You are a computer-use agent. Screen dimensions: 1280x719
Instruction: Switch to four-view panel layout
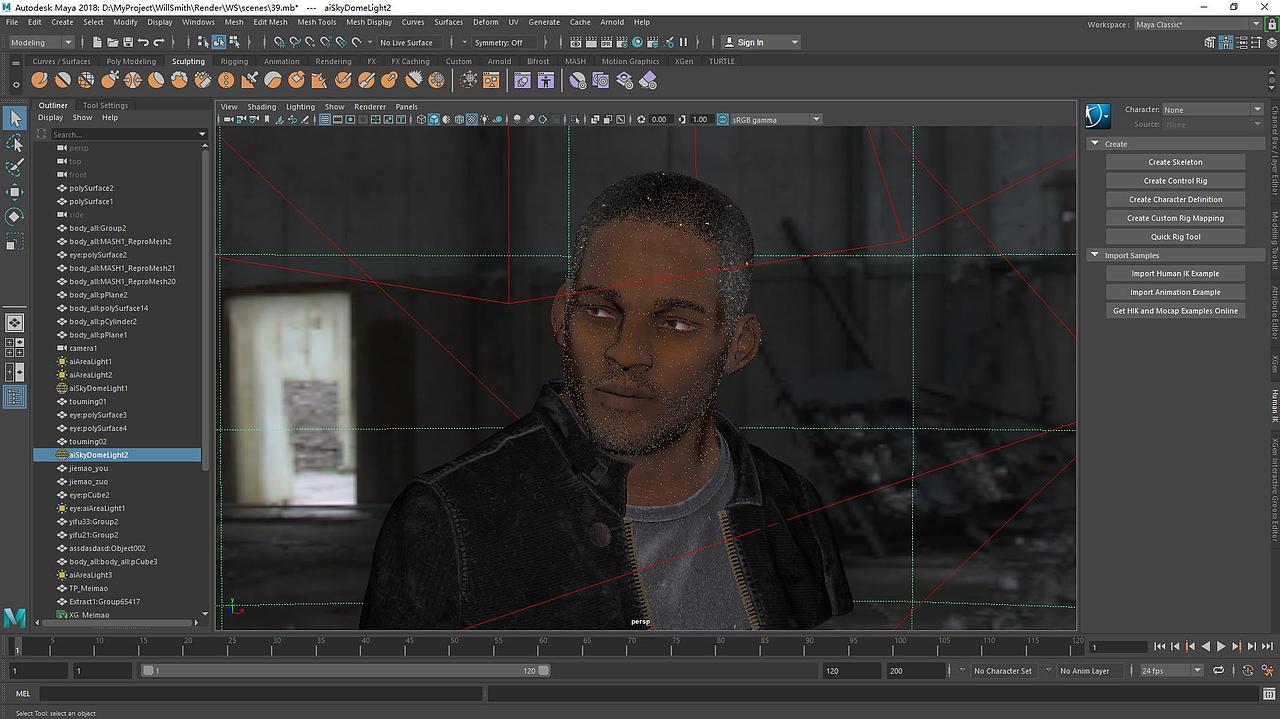(x=14, y=347)
